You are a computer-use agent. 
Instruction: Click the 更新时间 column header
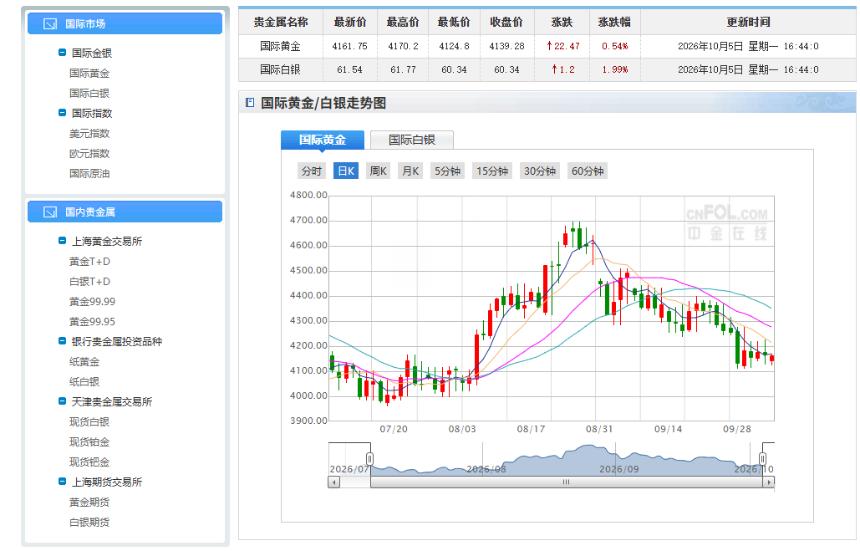[749, 22]
